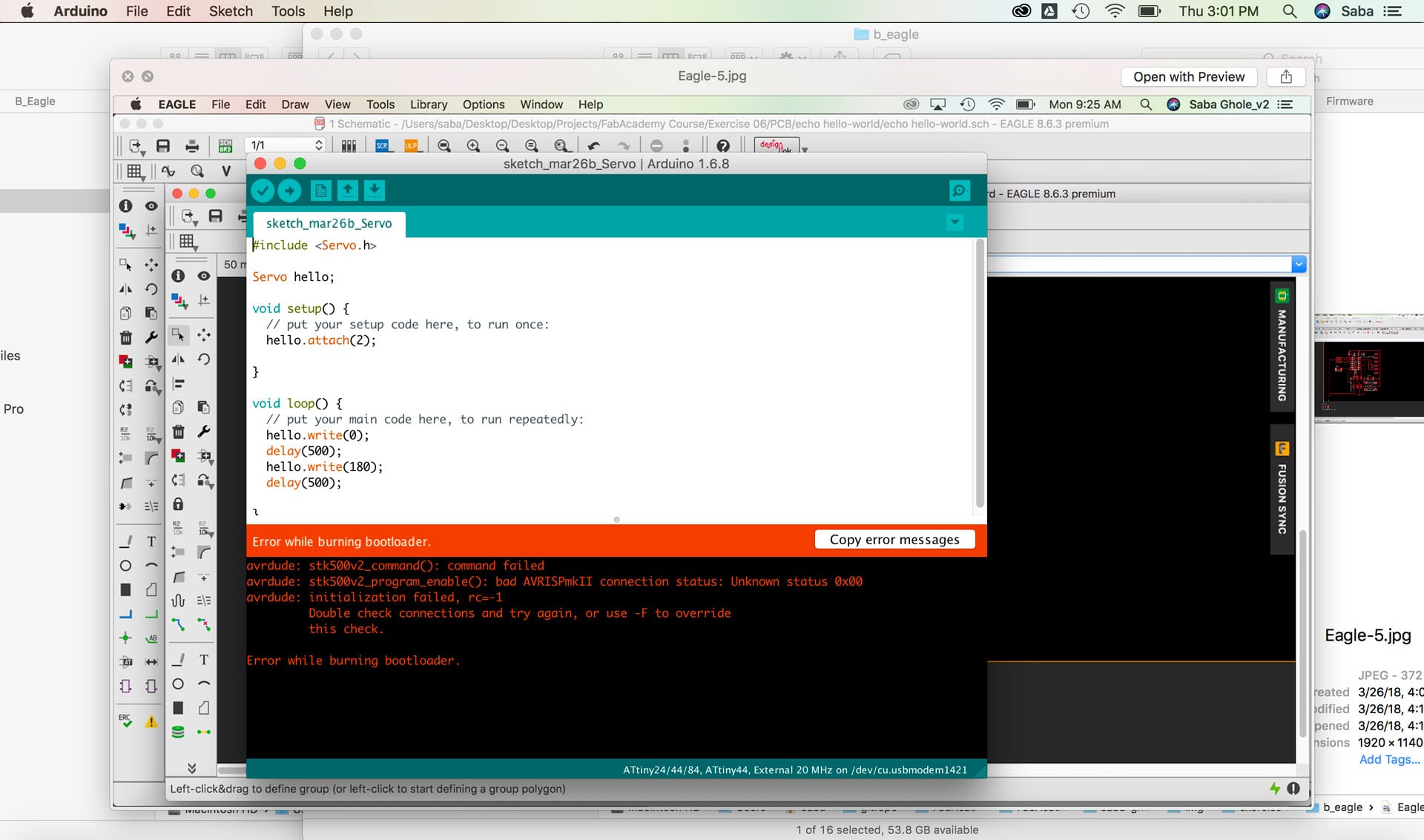Open the Draw menu in EAGLE menu bar
Viewport: 1424px width, 840px height.
(x=295, y=105)
